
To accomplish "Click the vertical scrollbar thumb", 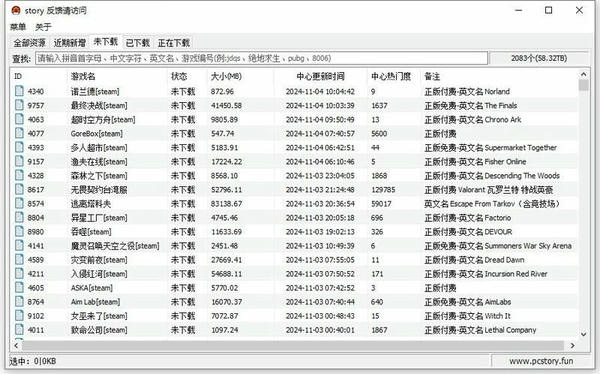I will point(584,85).
